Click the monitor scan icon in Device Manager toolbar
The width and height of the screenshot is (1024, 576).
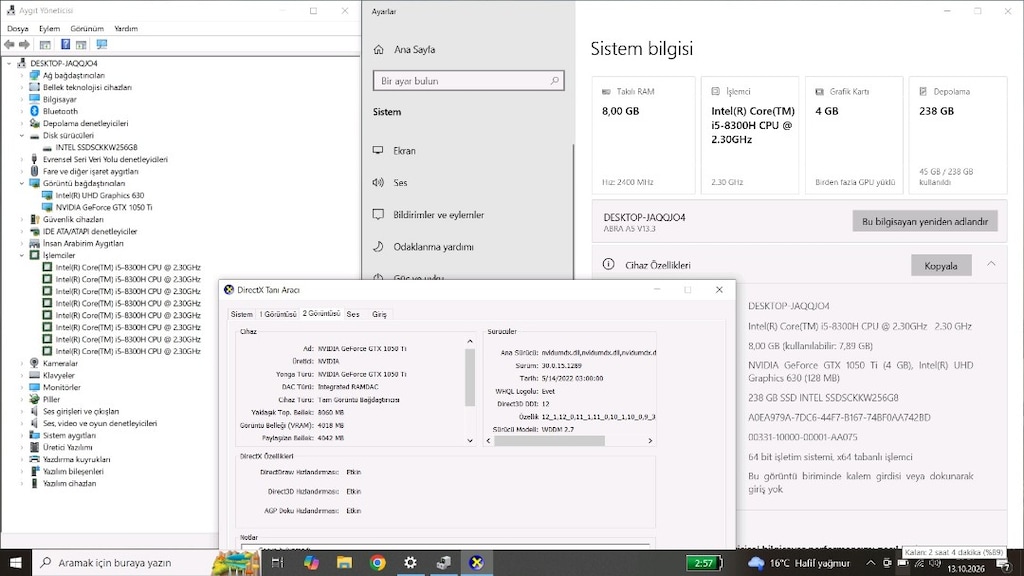coord(102,44)
